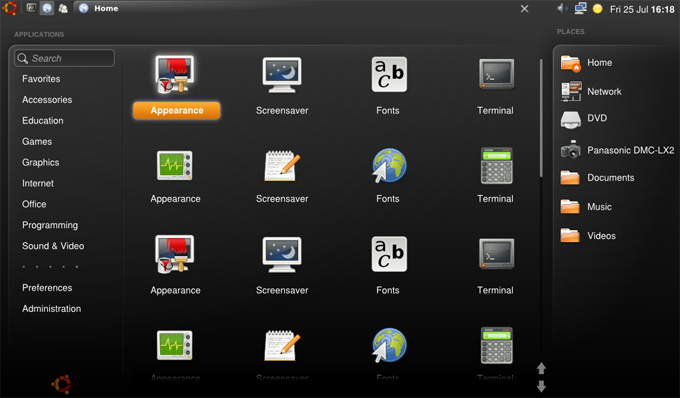Click the window list icon in top panel
Screen dimensions: 680x398
31,8
